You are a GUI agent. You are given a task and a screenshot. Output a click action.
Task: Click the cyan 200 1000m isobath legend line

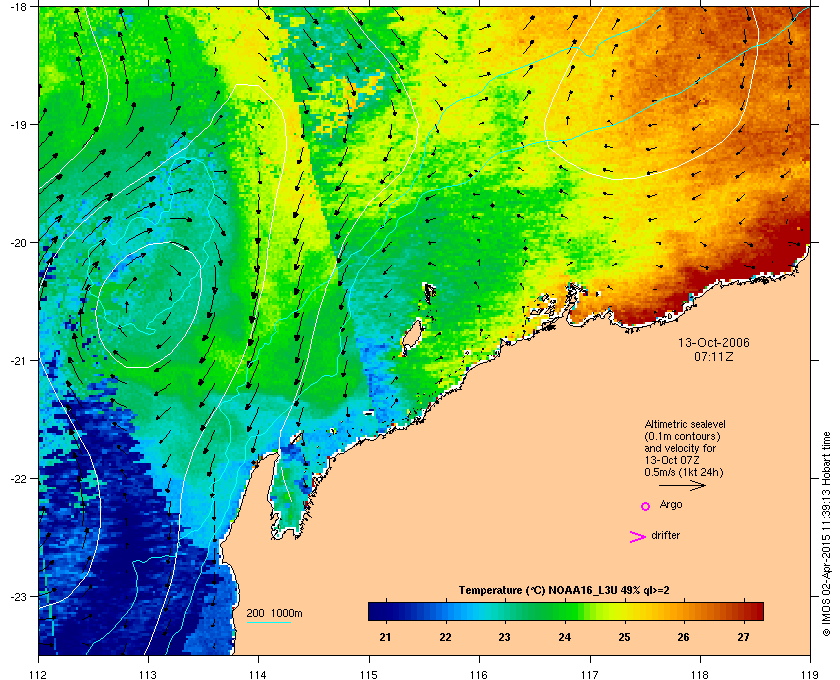coord(268,622)
